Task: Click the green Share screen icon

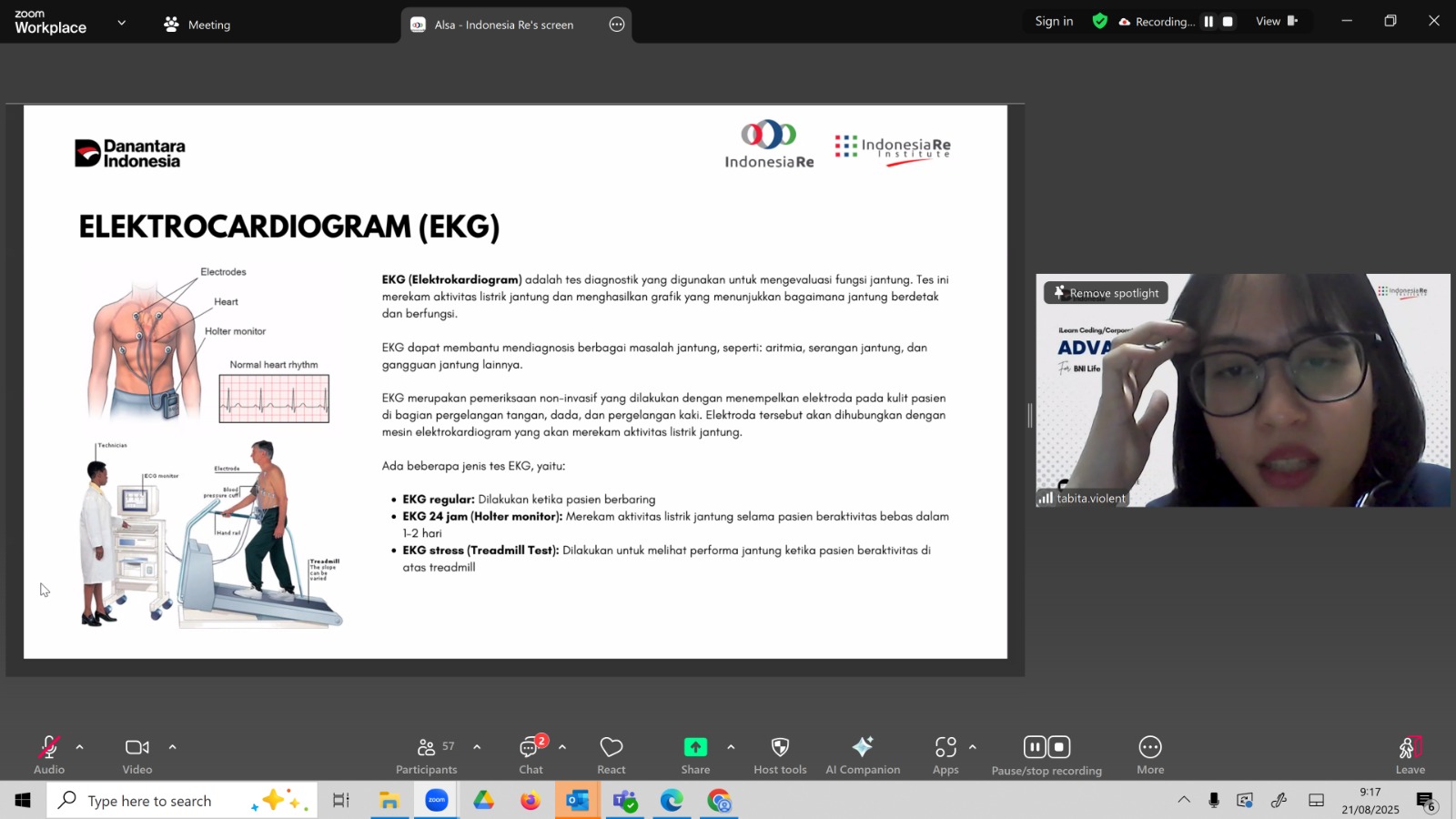Action: tap(695, 747)
